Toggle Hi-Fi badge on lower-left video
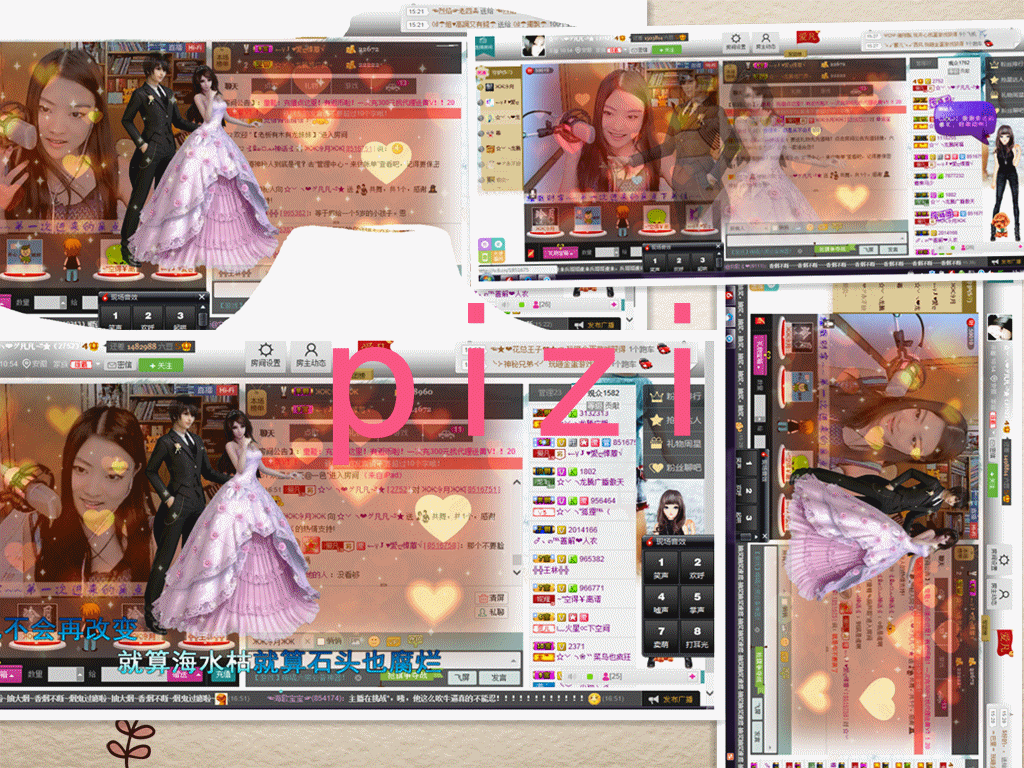Image resolution: width=1024 pixels, height=768 pixels. (226, 389)
